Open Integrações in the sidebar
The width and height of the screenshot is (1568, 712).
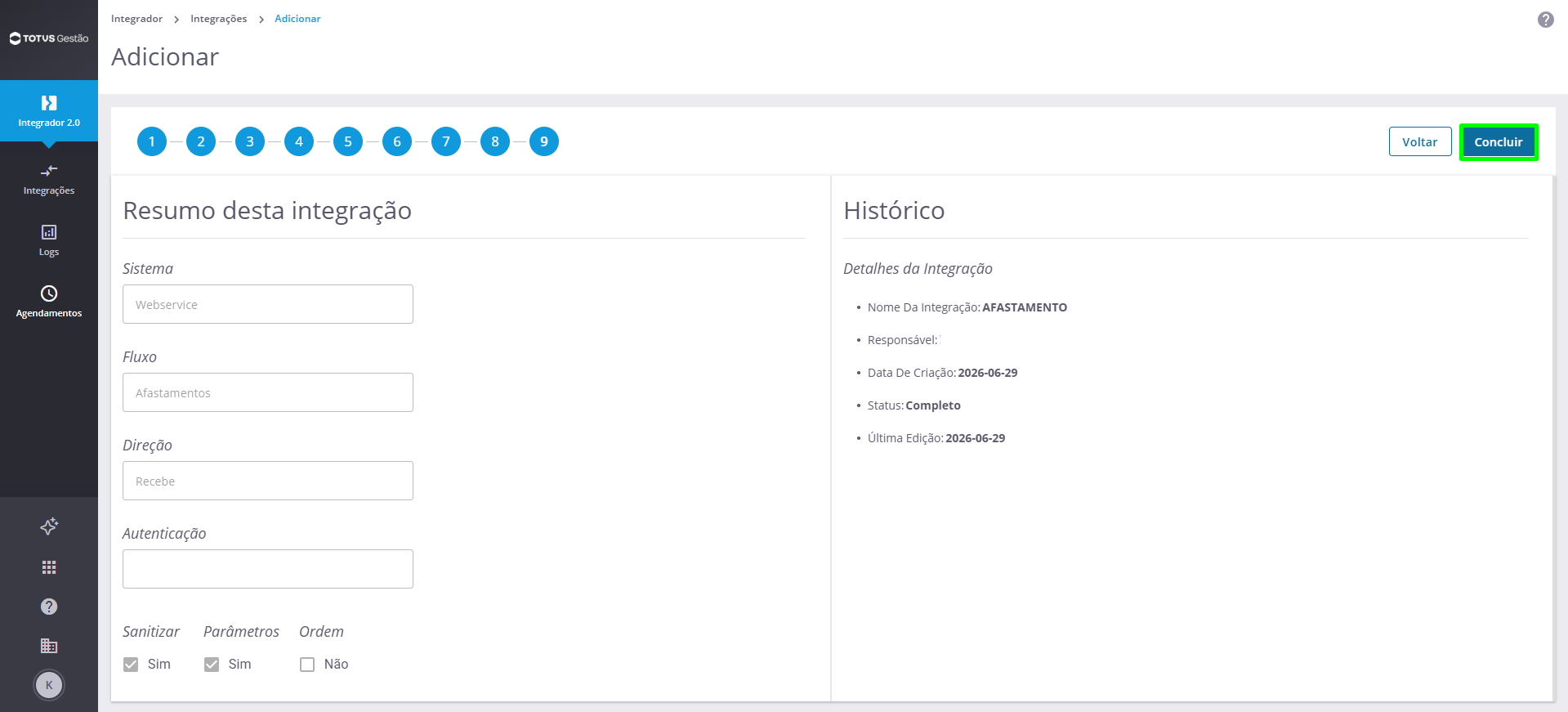pos(49,180)
